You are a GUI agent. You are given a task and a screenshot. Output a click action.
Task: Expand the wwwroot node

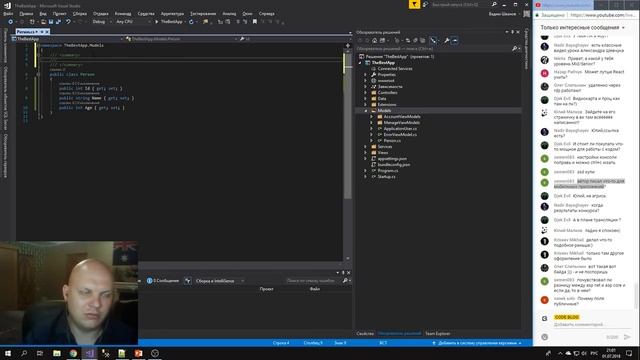[x=365, y=81]
